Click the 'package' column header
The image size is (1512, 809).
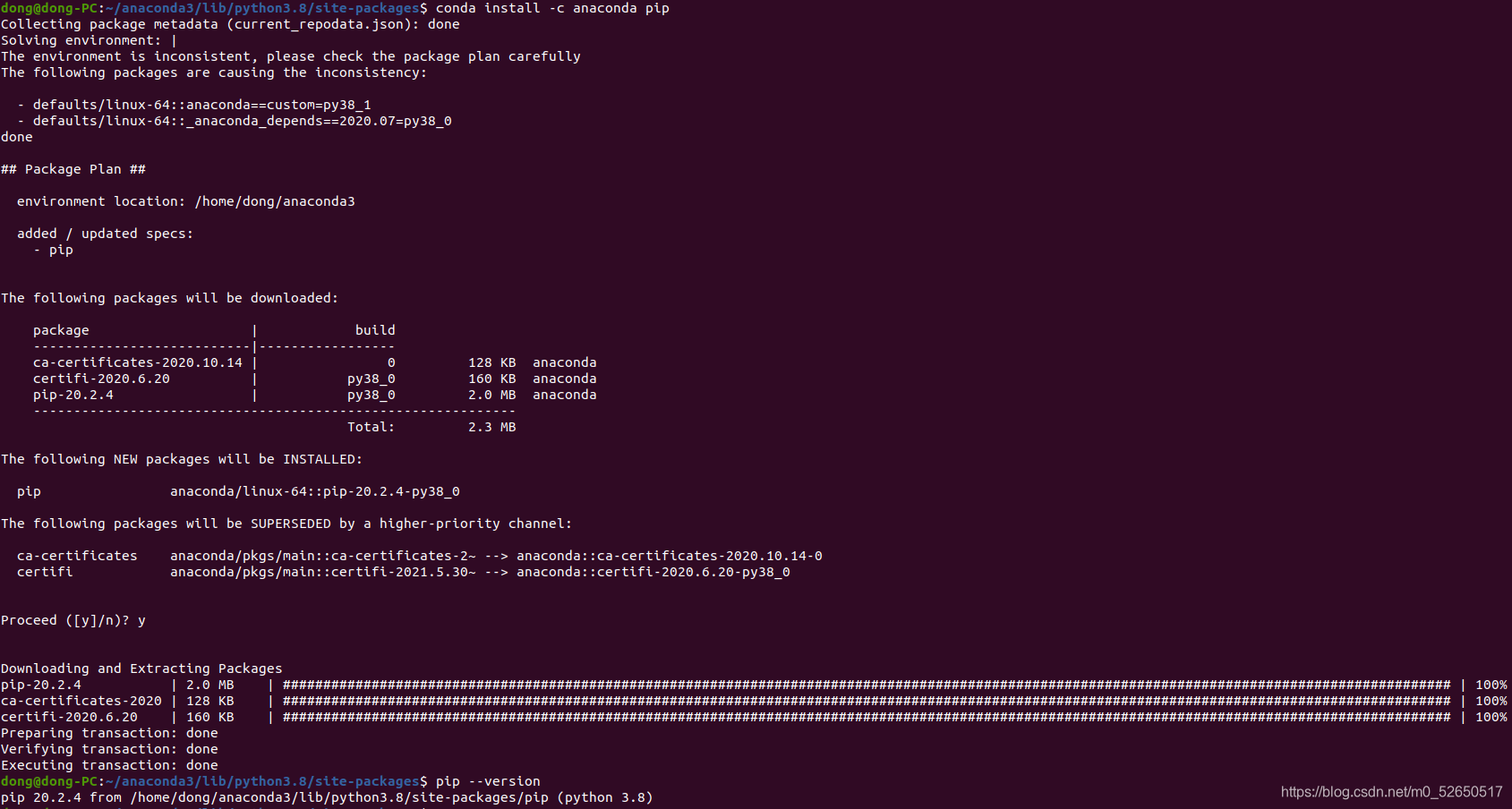61,330
